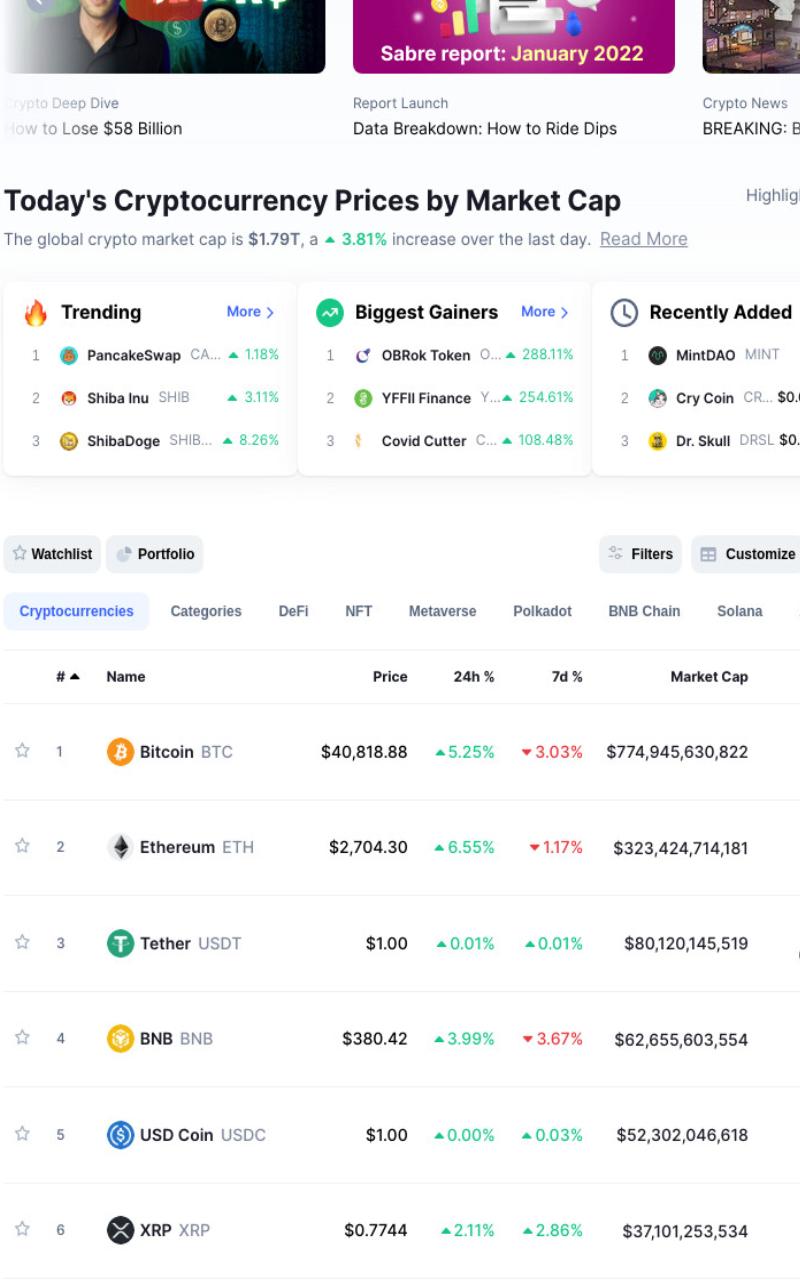The width and height of the screenshot is (800, 1280).
Task: Star Ethereum to add to watchlist
Action: (x=22, y=846)
